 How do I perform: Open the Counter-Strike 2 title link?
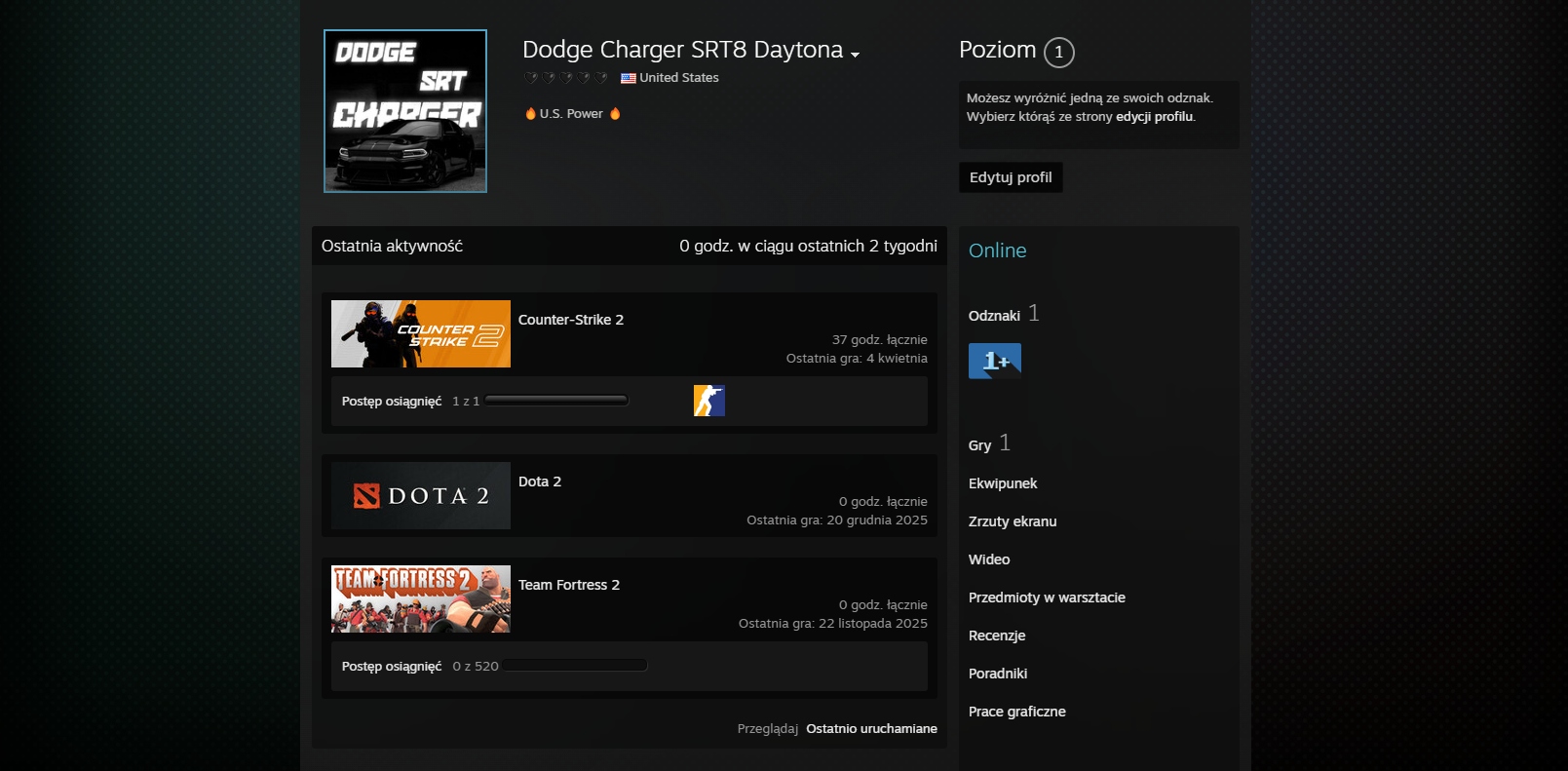tap(571, 320)
